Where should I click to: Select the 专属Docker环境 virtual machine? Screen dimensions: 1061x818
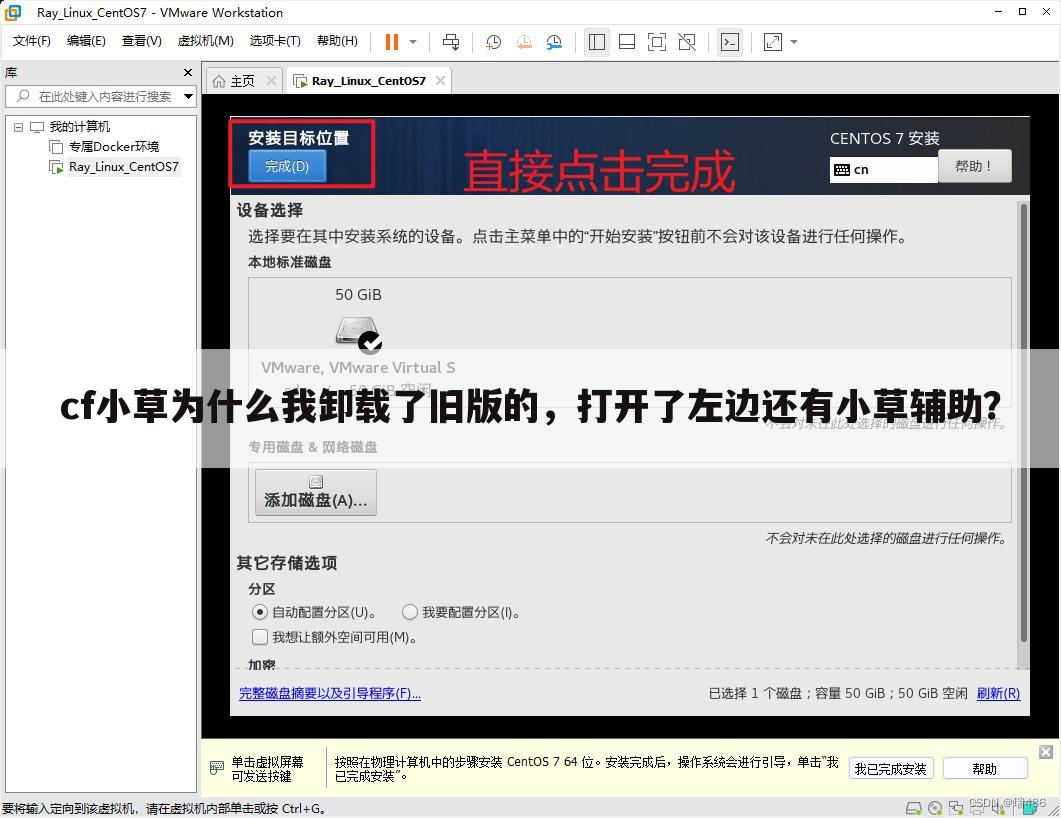[x=114, y=147]
